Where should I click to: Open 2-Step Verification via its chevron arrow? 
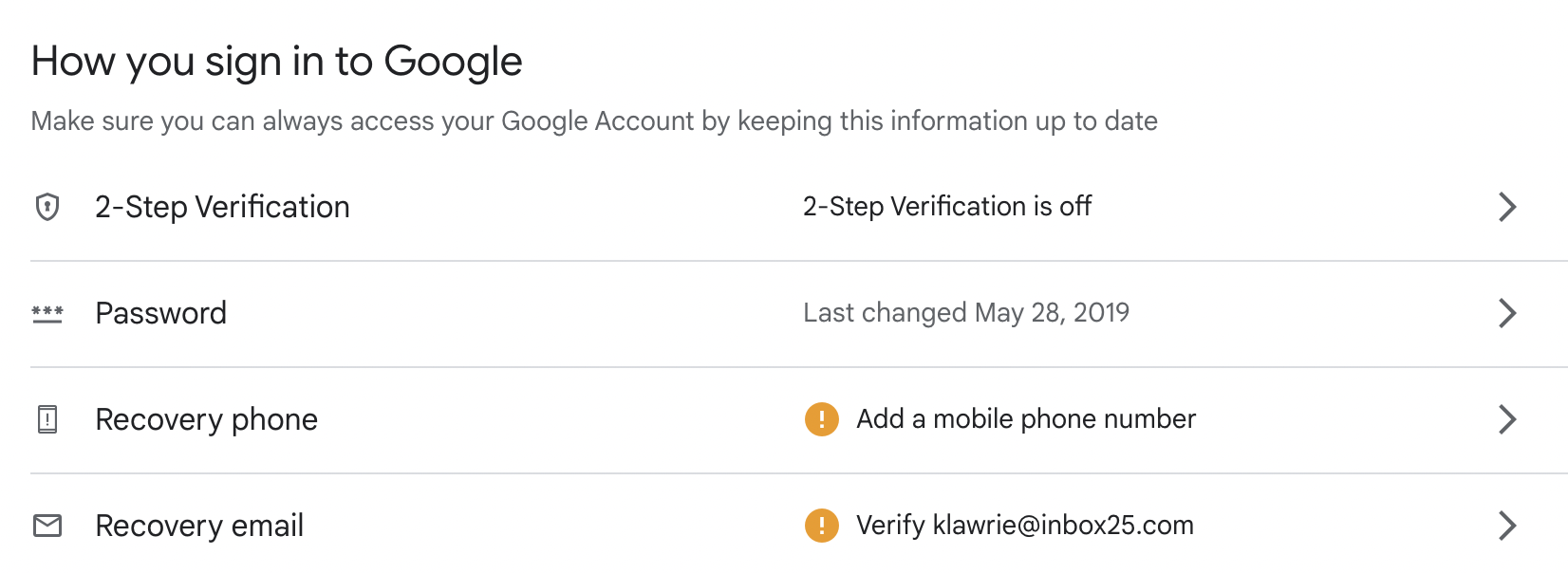[x=1507, y=207]
